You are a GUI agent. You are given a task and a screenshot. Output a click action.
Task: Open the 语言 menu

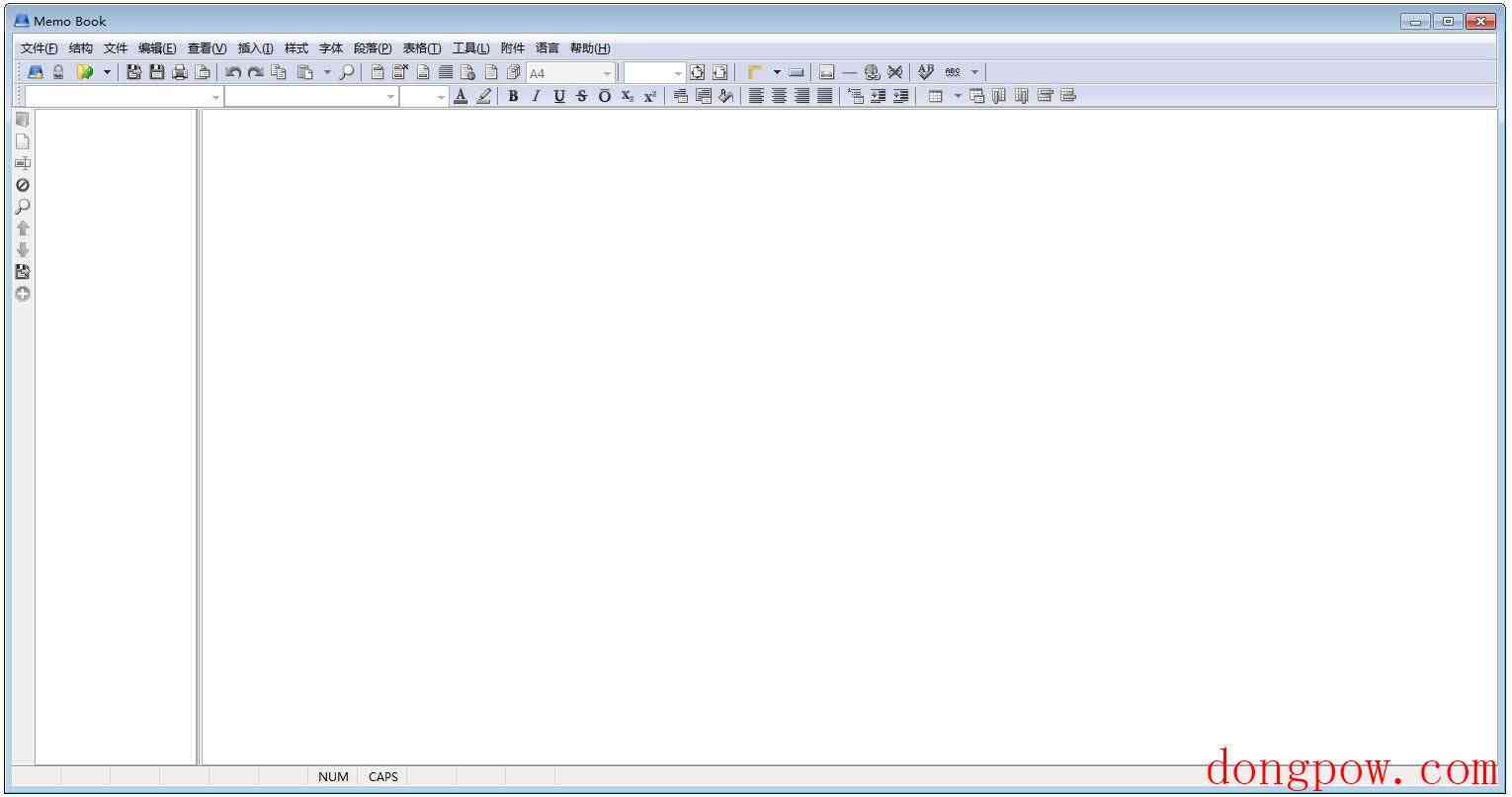[547, 48]
